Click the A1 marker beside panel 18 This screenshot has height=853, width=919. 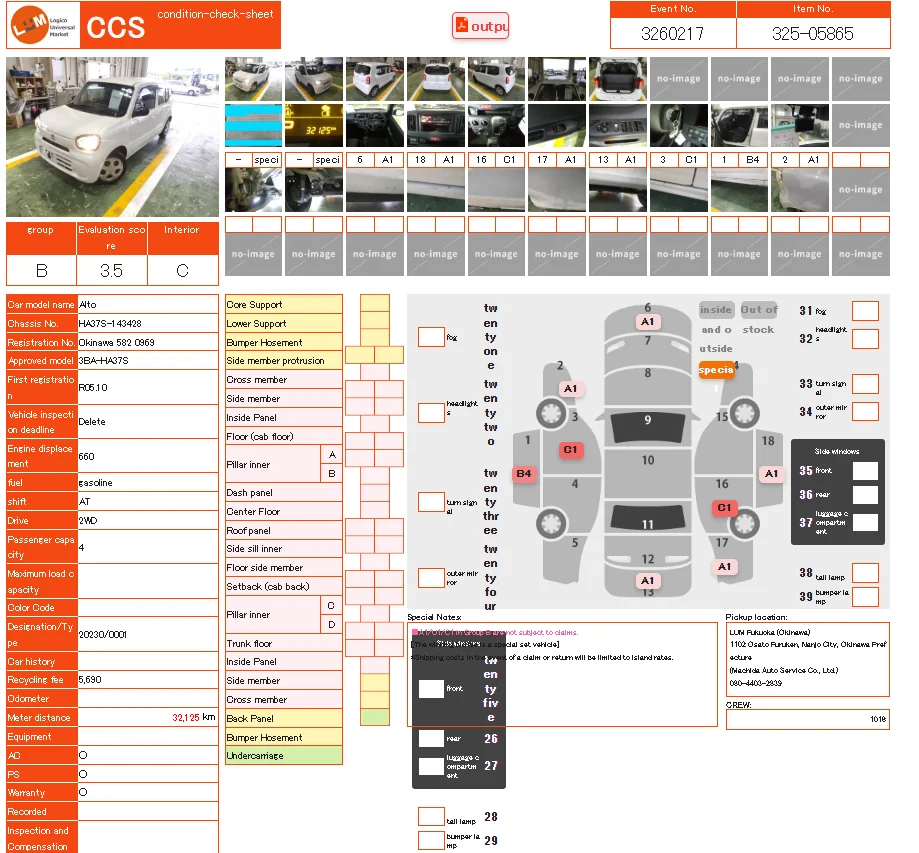pyautogui.click(x=771, y=474)
